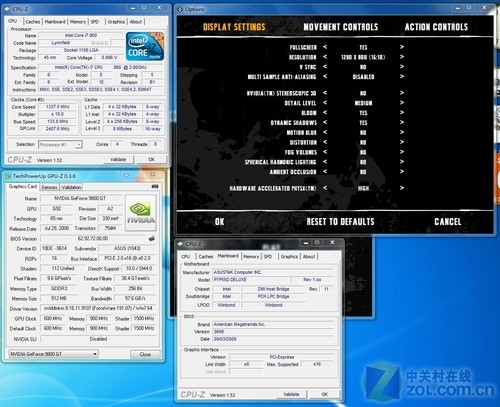The height and width of the screenshot is (407, 500).
Task: Click Validate in top CPU-Z window
Action: 118,159
